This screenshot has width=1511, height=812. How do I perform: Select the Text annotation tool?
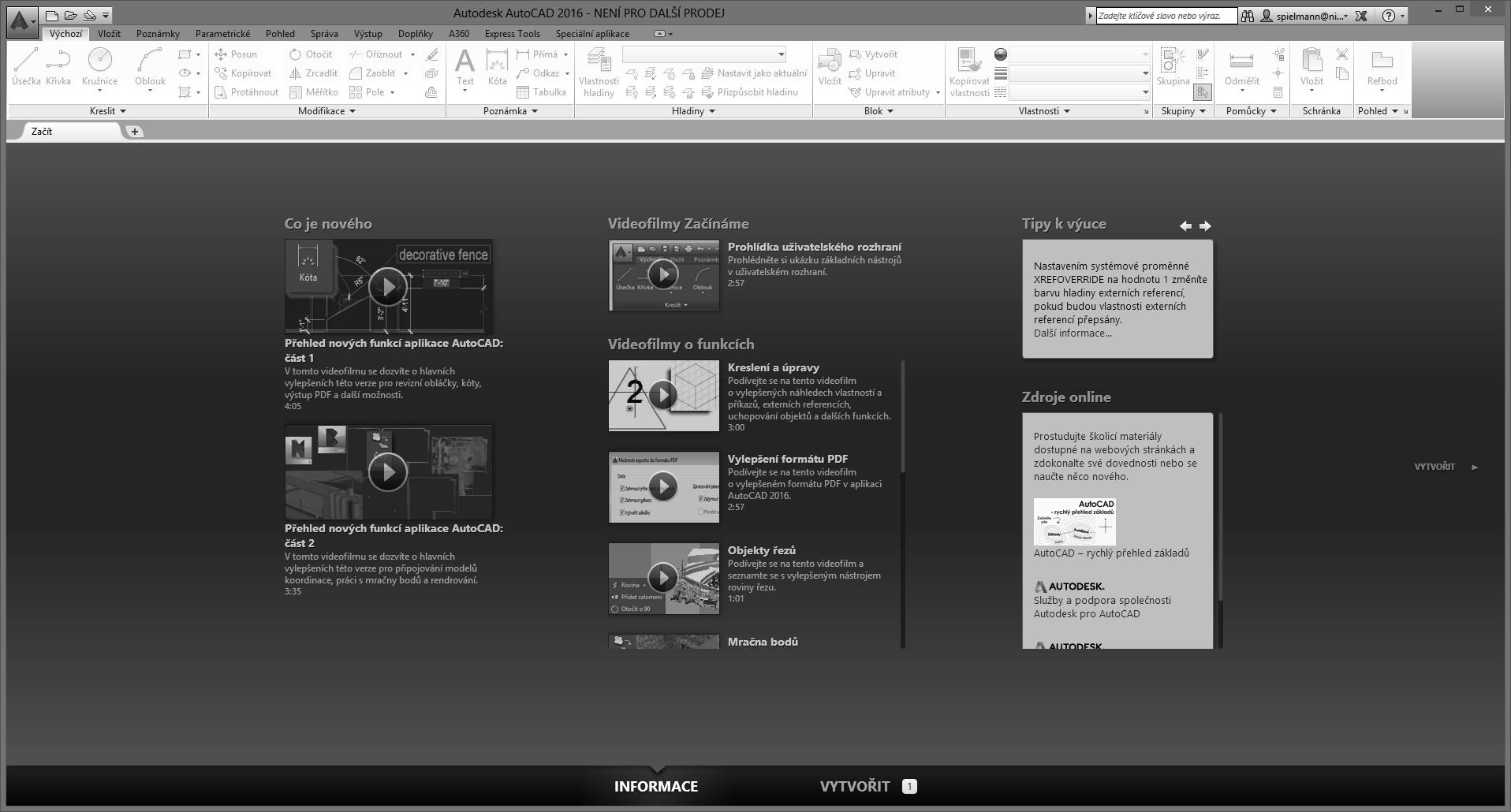pos(465,69)
